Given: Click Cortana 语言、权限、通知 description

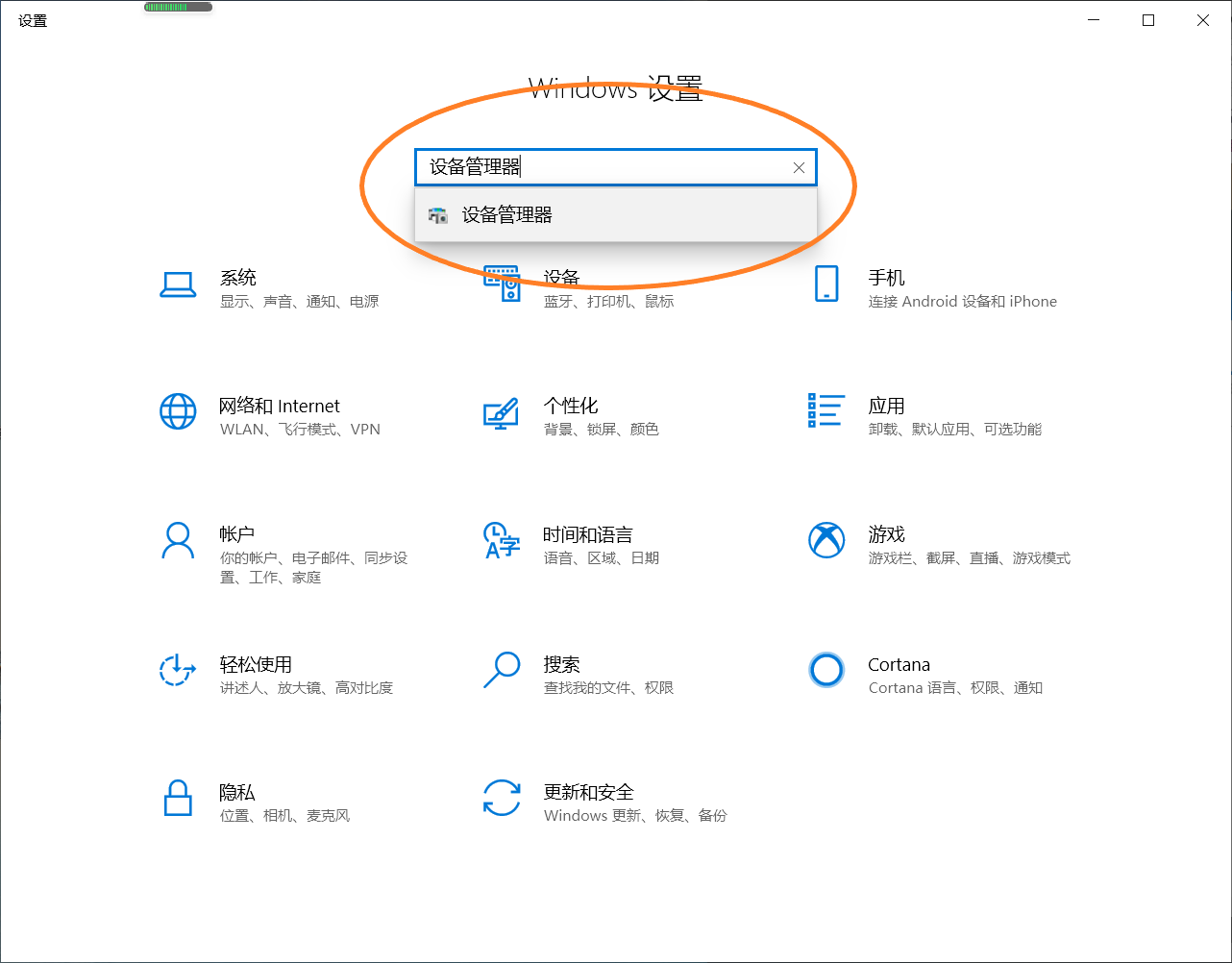Looking at the screenshot, I should (x=955, y=688).
